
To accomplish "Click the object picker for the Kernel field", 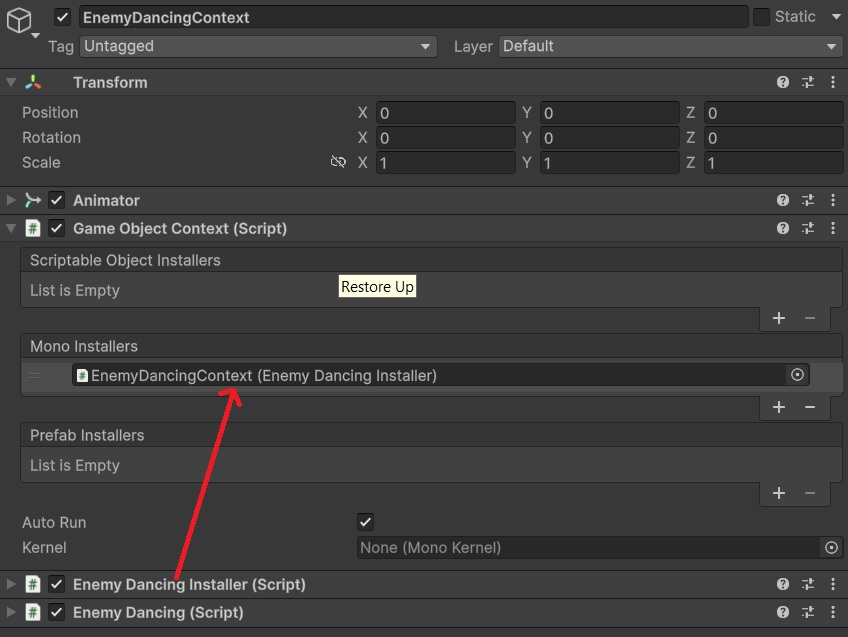I will (x=831, y=548).
